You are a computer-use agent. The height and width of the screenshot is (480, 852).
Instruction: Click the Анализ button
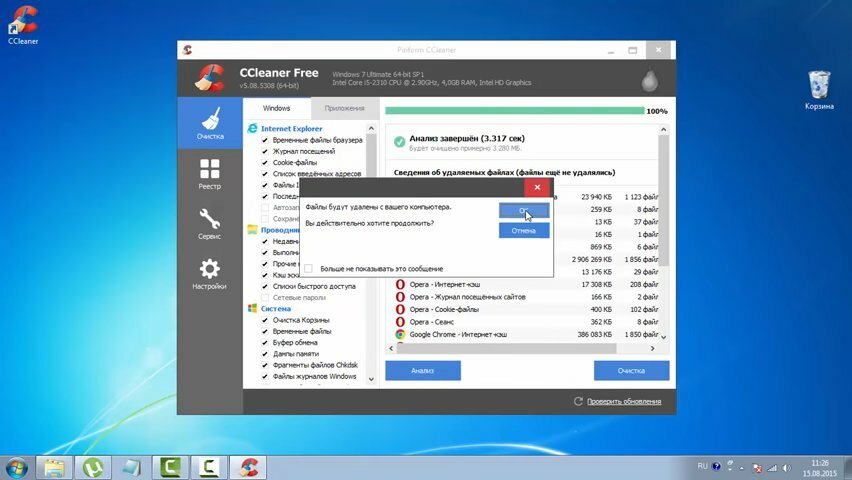pyautogui.click(x=423, y=371)
